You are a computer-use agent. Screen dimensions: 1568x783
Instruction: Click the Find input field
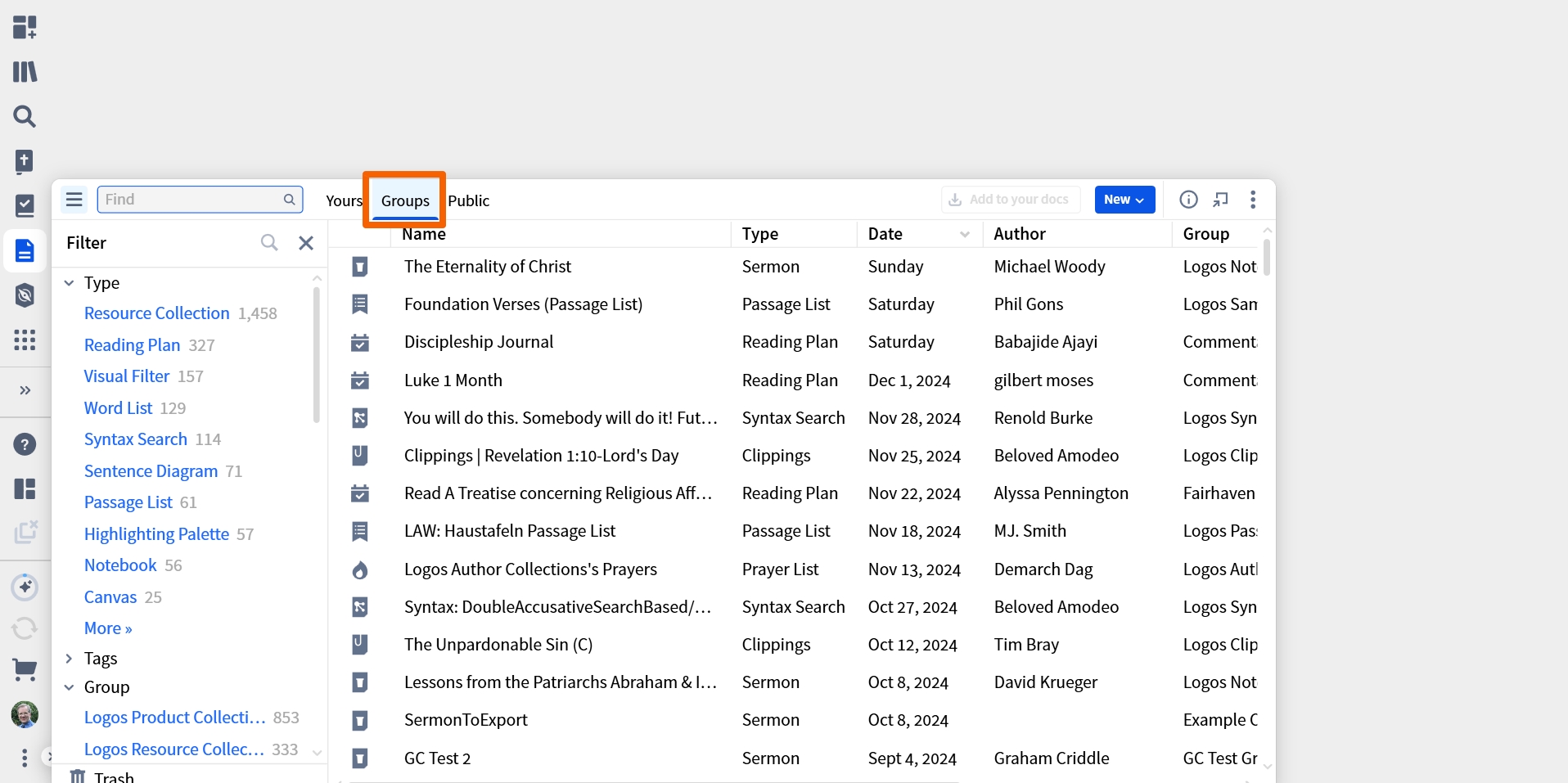(200, 200)
